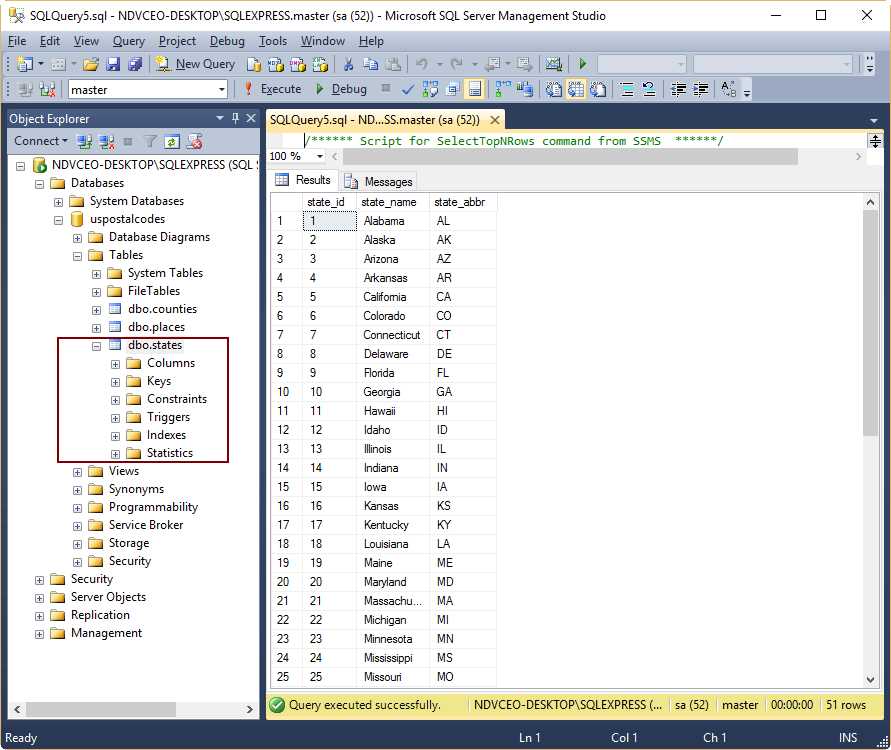
Task: Open the Connect dropdown in Object Explorer
Action: click(x=40, y=141)
